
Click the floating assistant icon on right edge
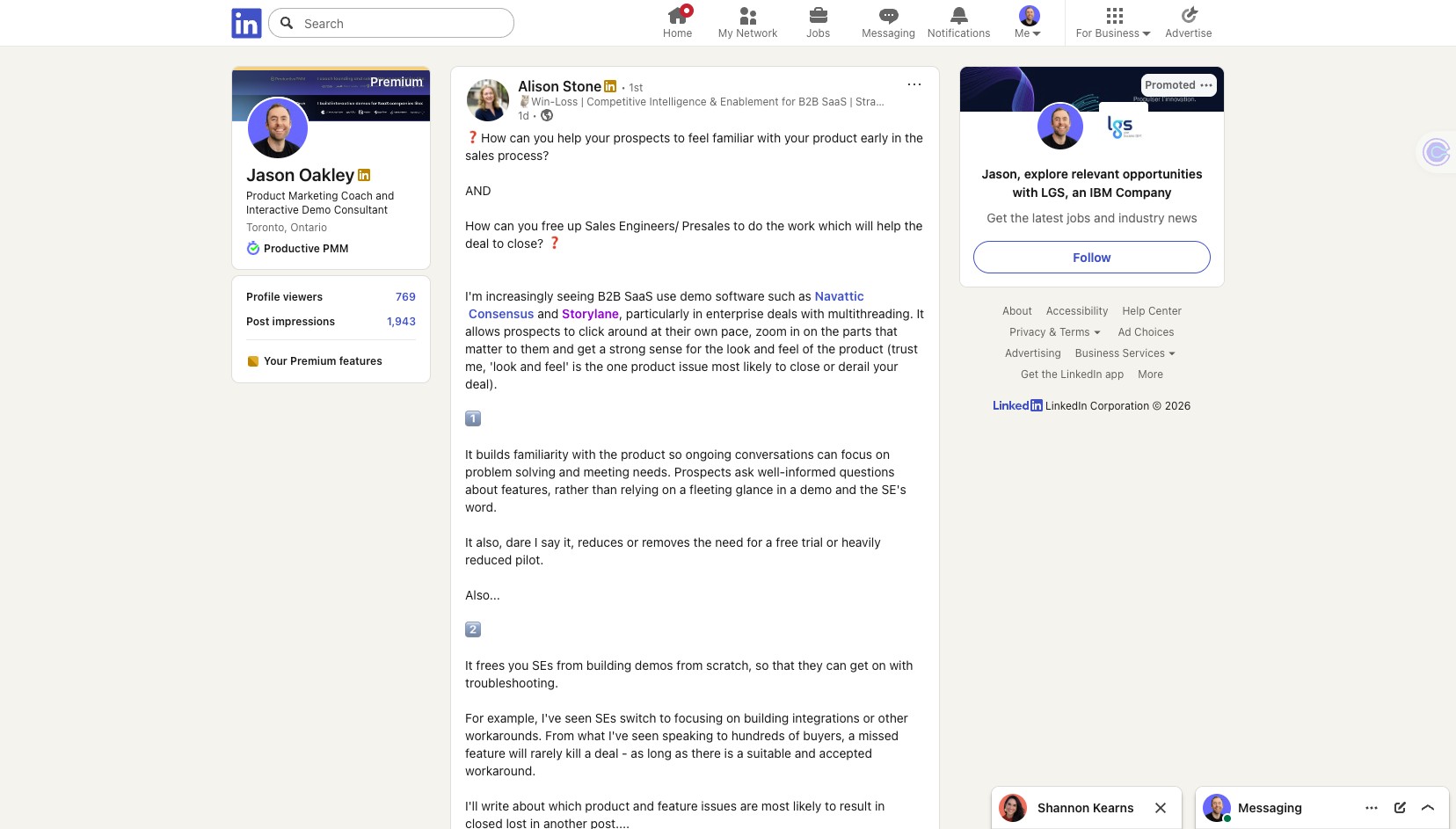1437,152
